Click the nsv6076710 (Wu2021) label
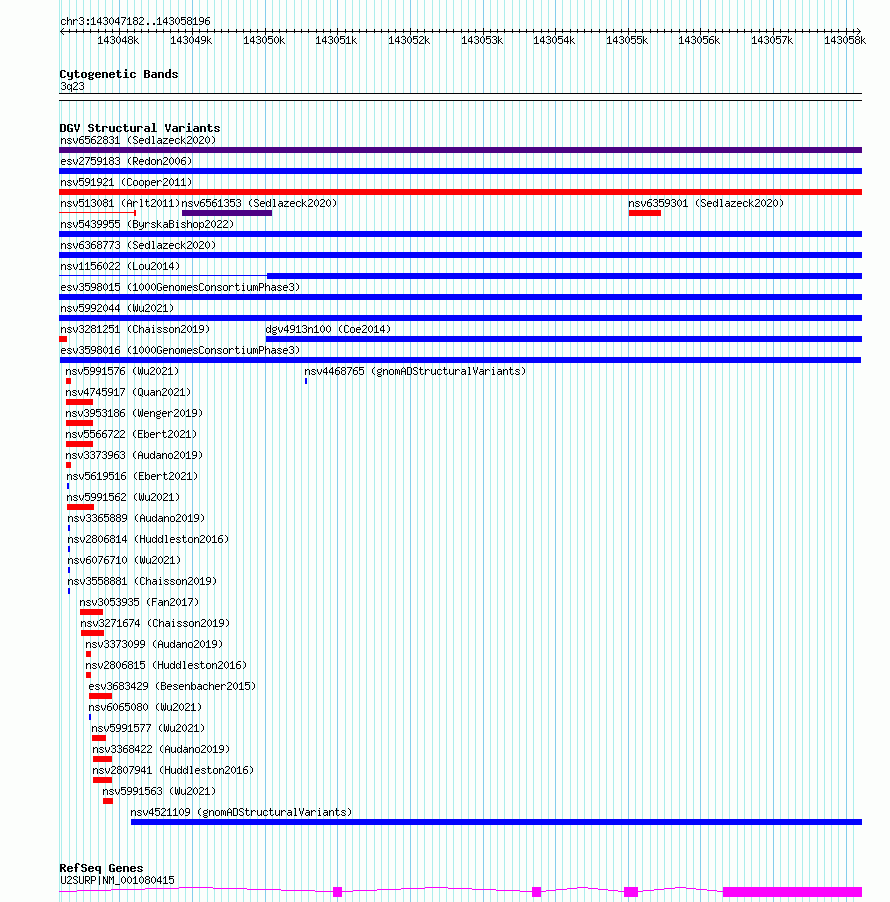The image size is (890, 902). pyautogui.click(x=124, y=560)
